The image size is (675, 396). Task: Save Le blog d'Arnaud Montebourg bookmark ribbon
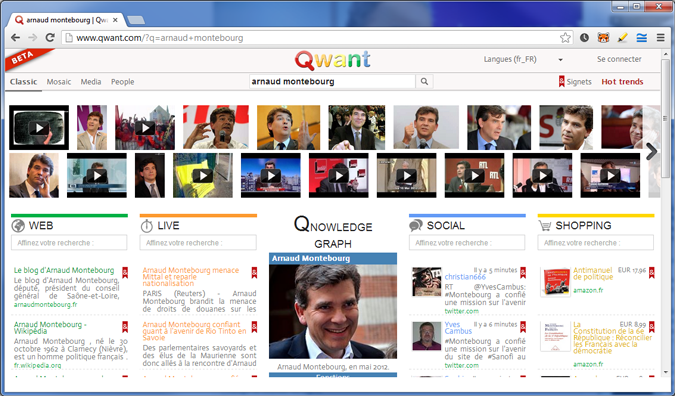[125, 272]
